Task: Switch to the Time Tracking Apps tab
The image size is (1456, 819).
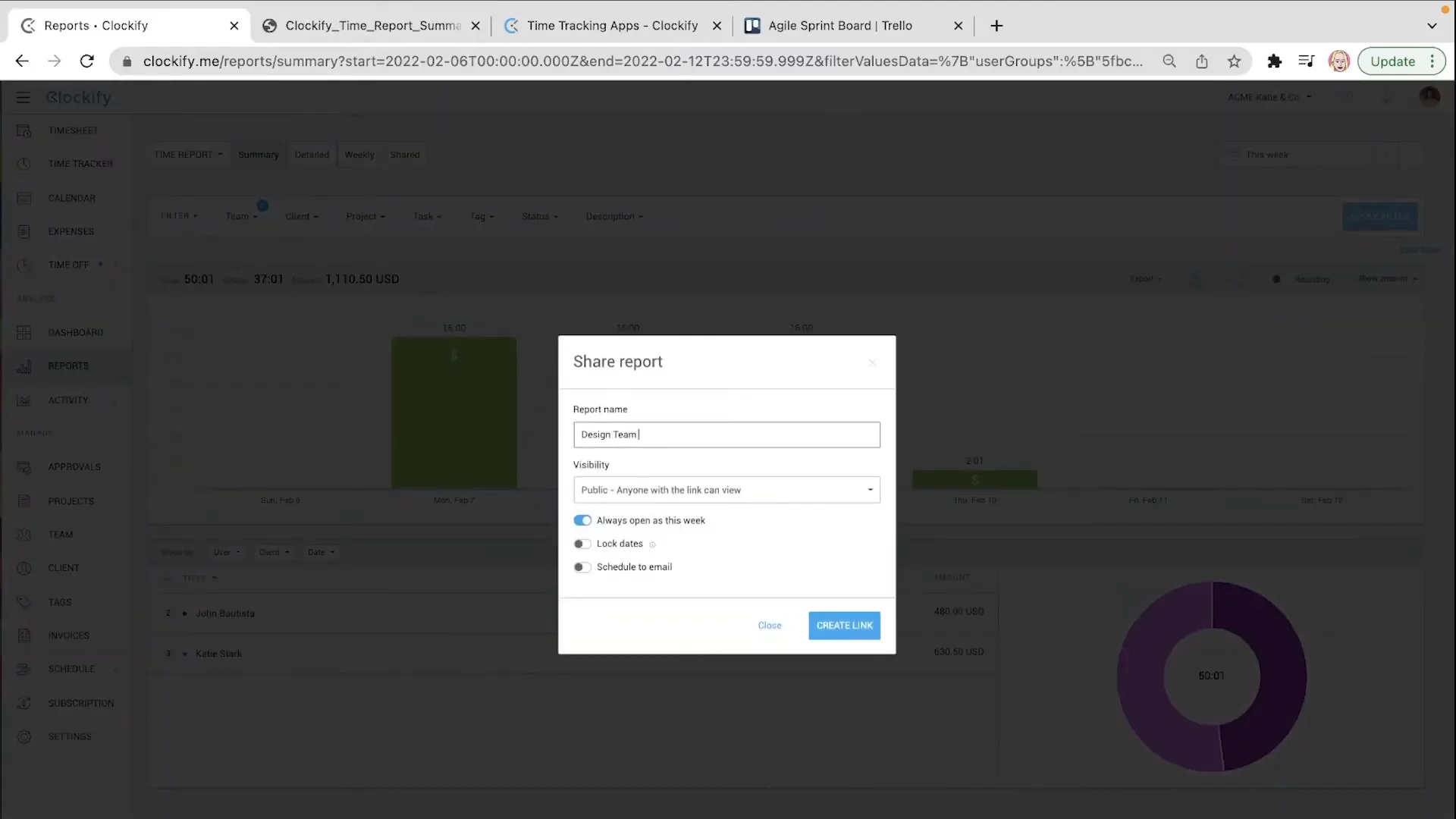Action: [x=611, y=26]
